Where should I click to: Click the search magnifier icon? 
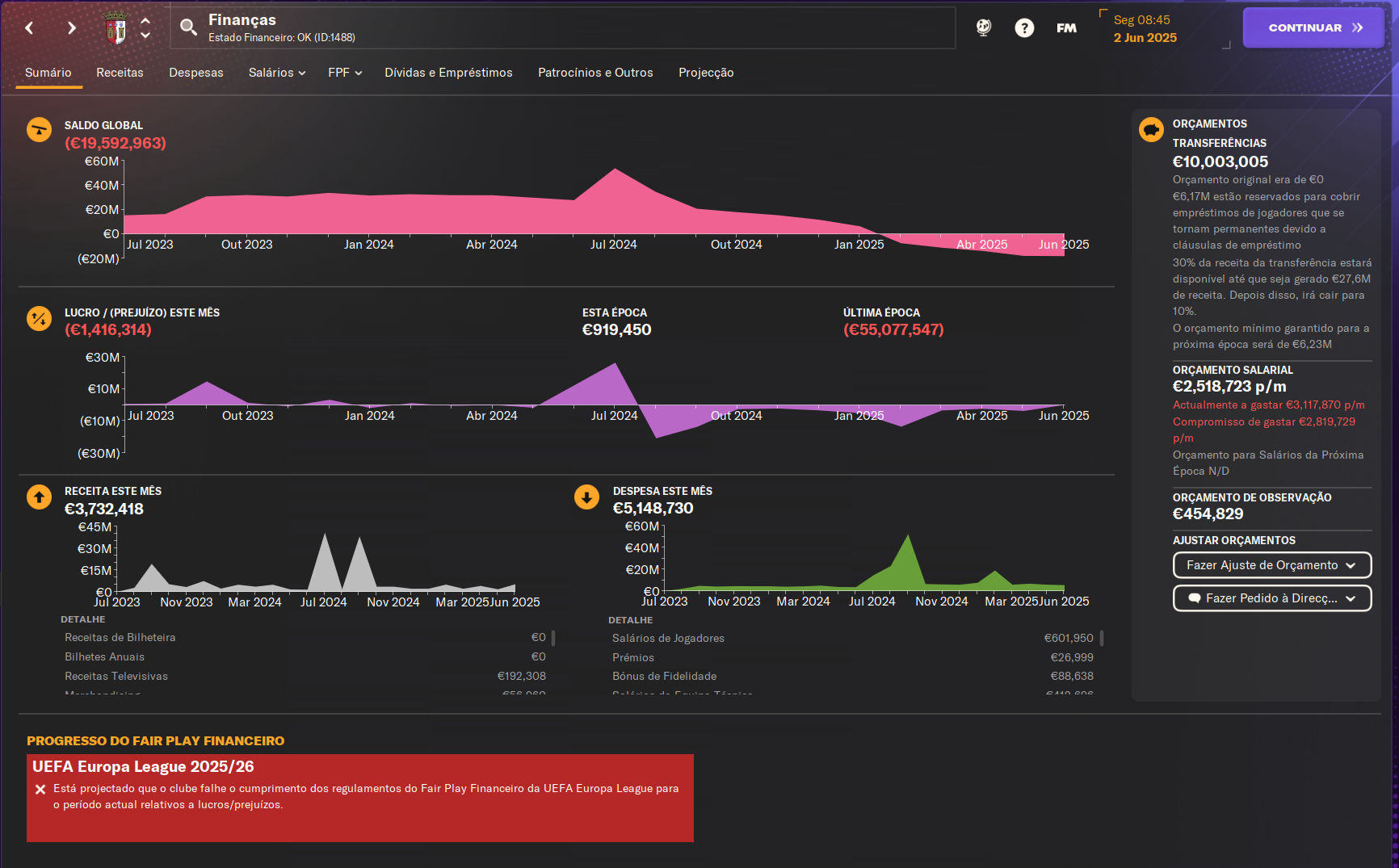(x=188, y=27)
